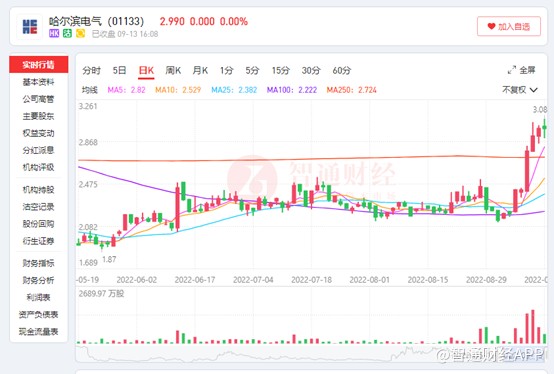
Task: Click the MA5 moving average legend
Action: tap(126, 90)
